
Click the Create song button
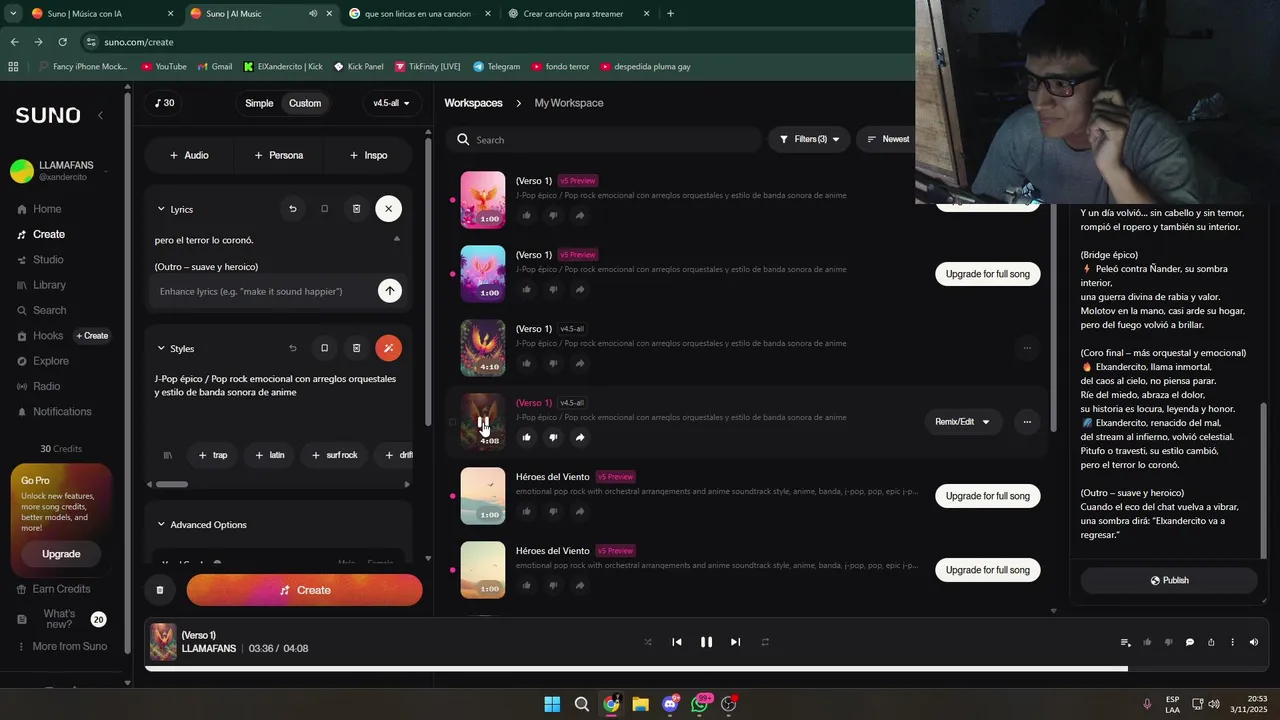pos(304,590)
